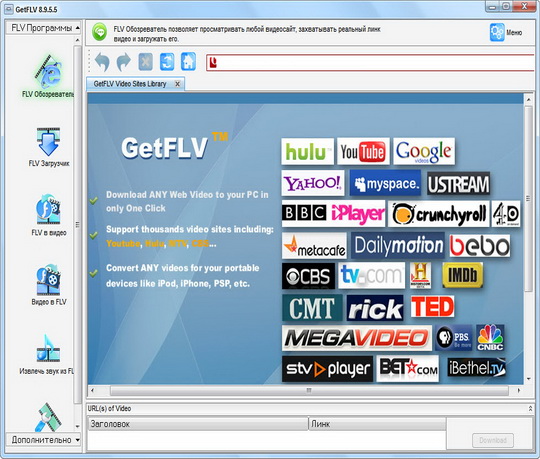This screenshot has height=459, width=540.
Task: Select the extract audio from FLV tool
Action: point(48,350)
